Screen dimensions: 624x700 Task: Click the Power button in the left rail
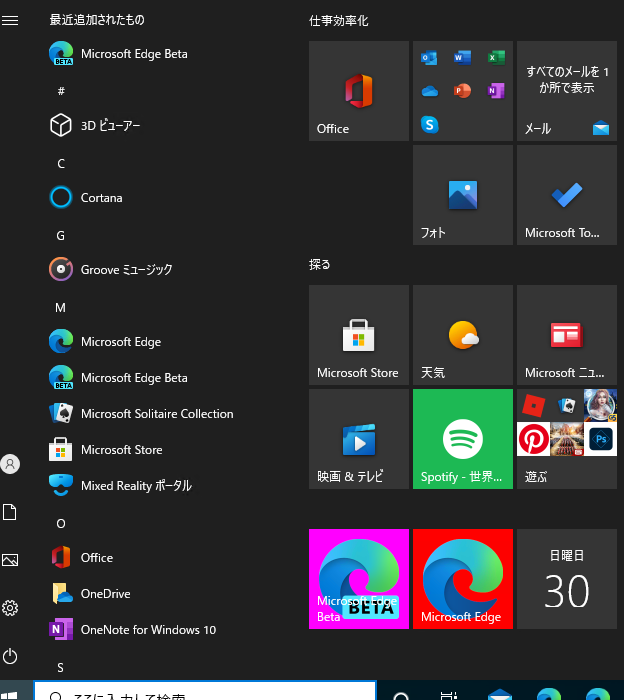10,656
